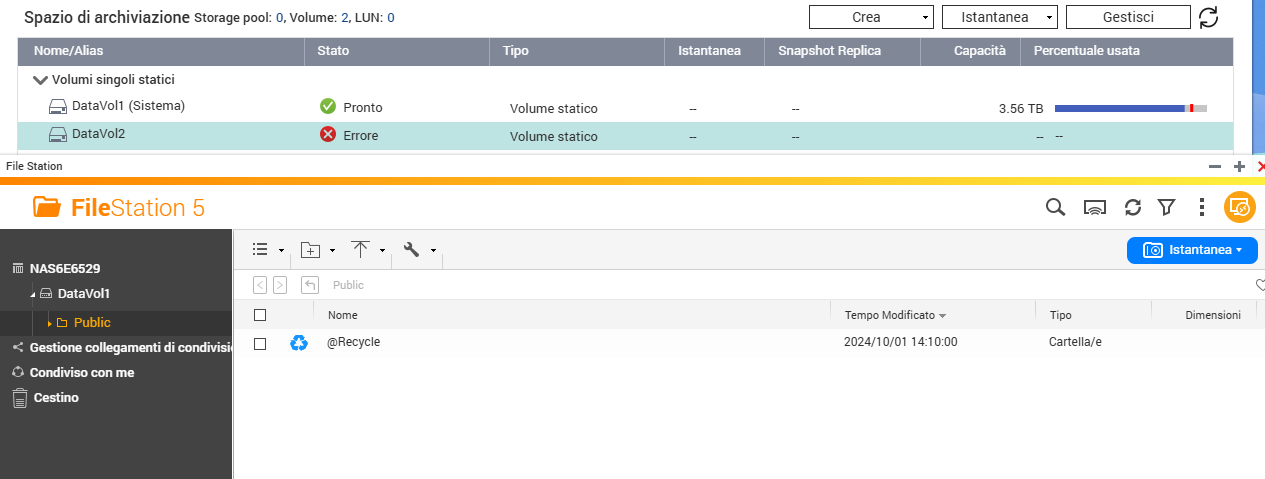Click the orange background tasks icon
Screen dimensions: 1265x479
tap(1239, 207)
